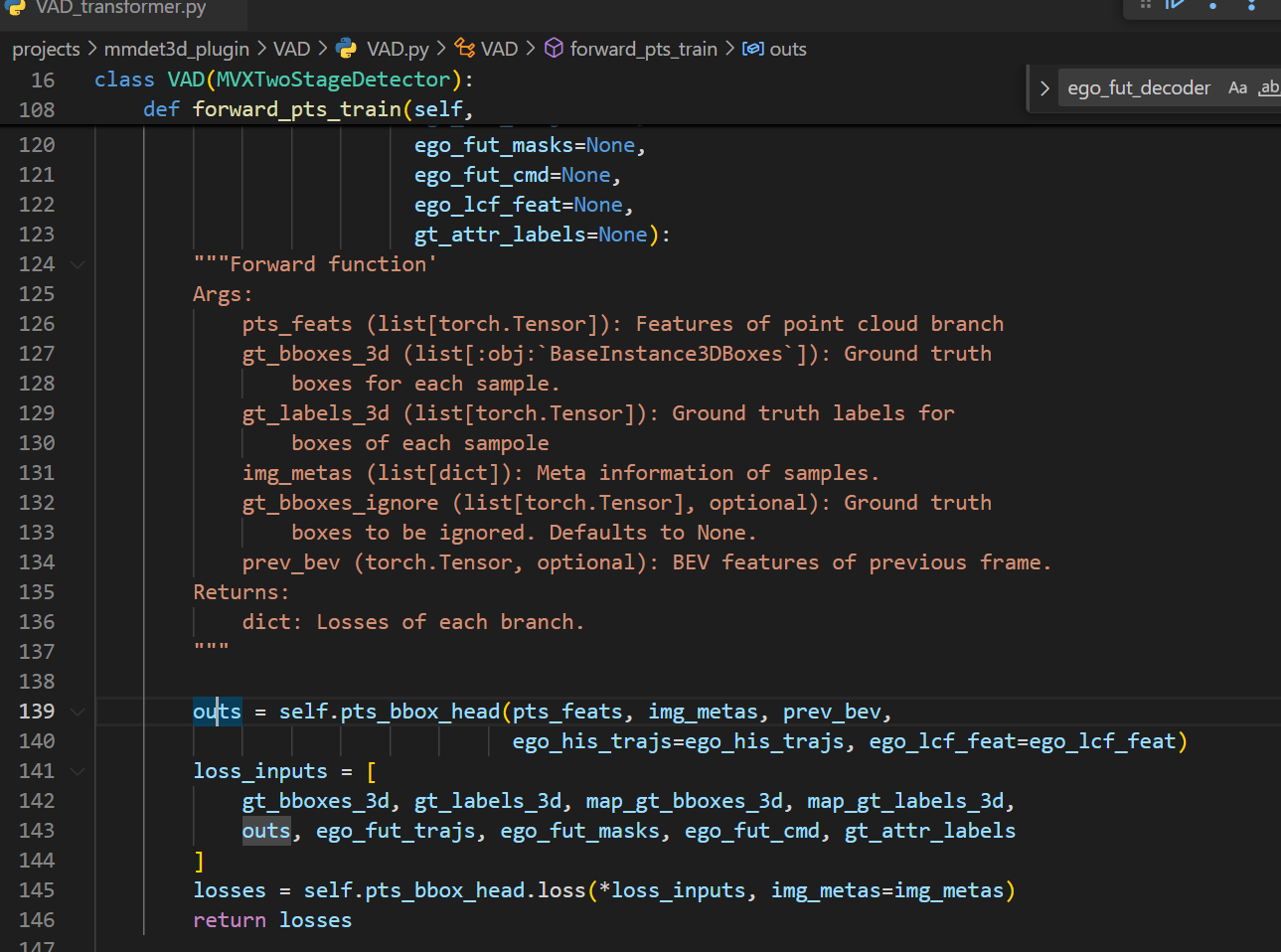The height and width of the screenshot is (952, 1281).
Task: Click the VAD class symbol icon in breadcrumb
Action: pyautogui.click(x=464, y=49)
